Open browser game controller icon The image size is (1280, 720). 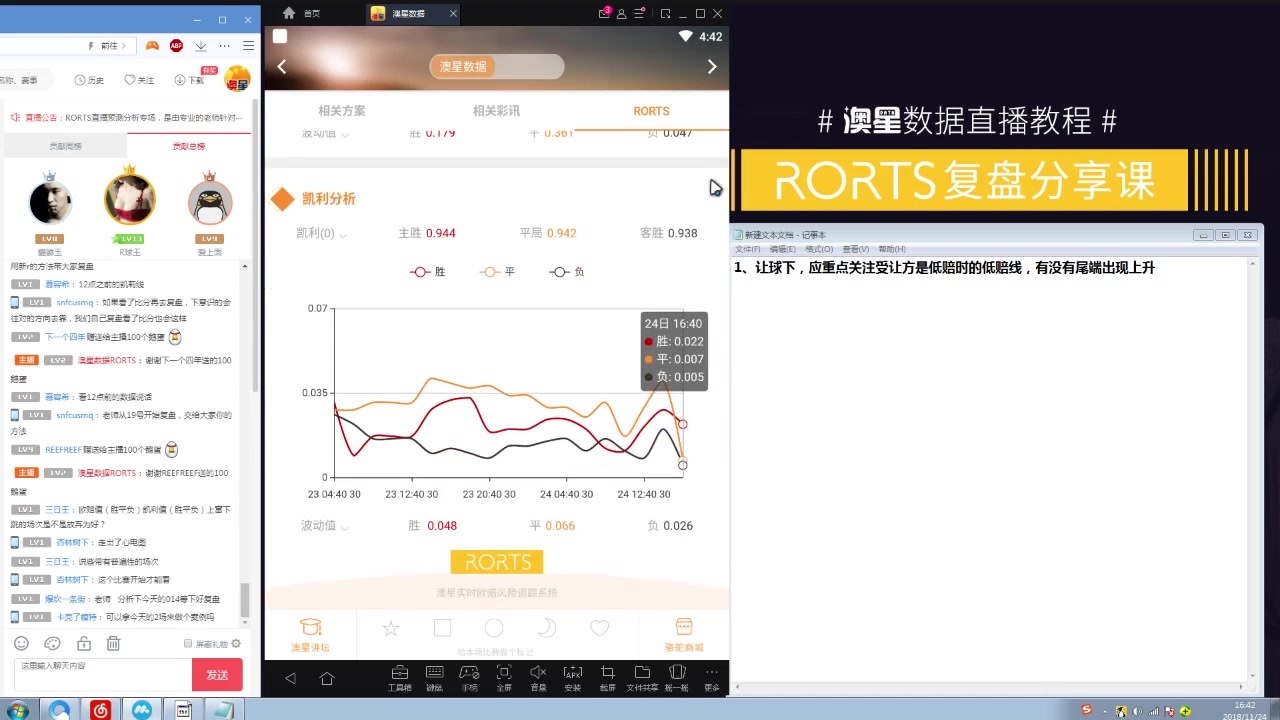pyautogui.click(x=152, y=45)
